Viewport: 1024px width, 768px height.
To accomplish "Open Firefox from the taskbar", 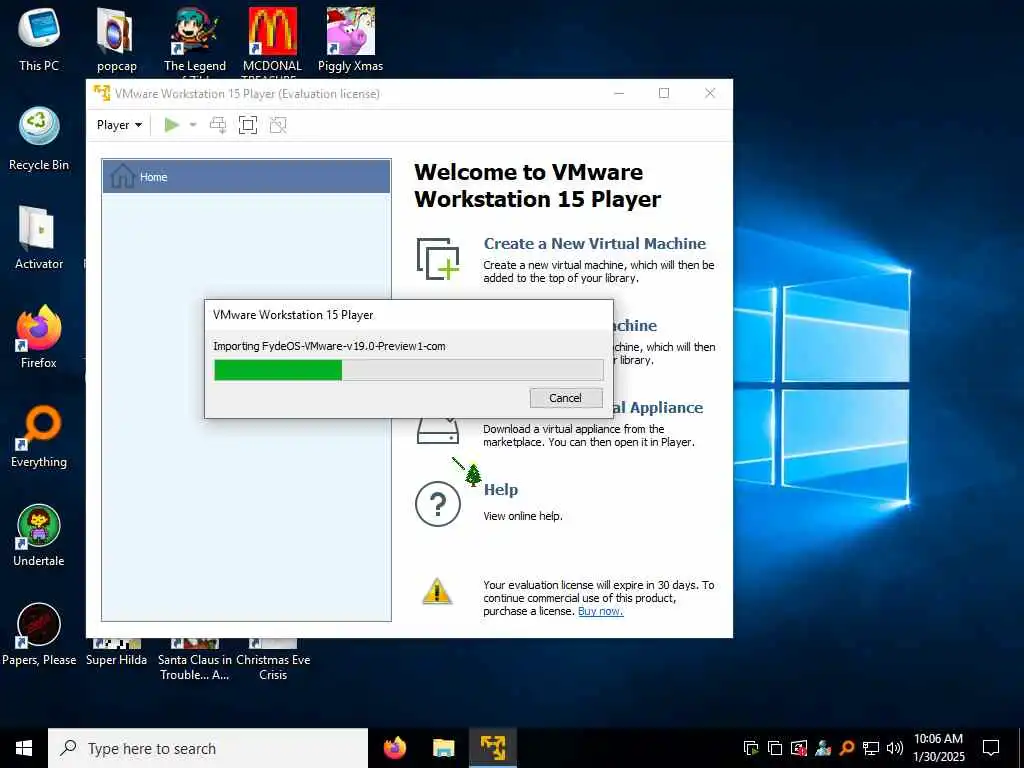I will 394,748.
